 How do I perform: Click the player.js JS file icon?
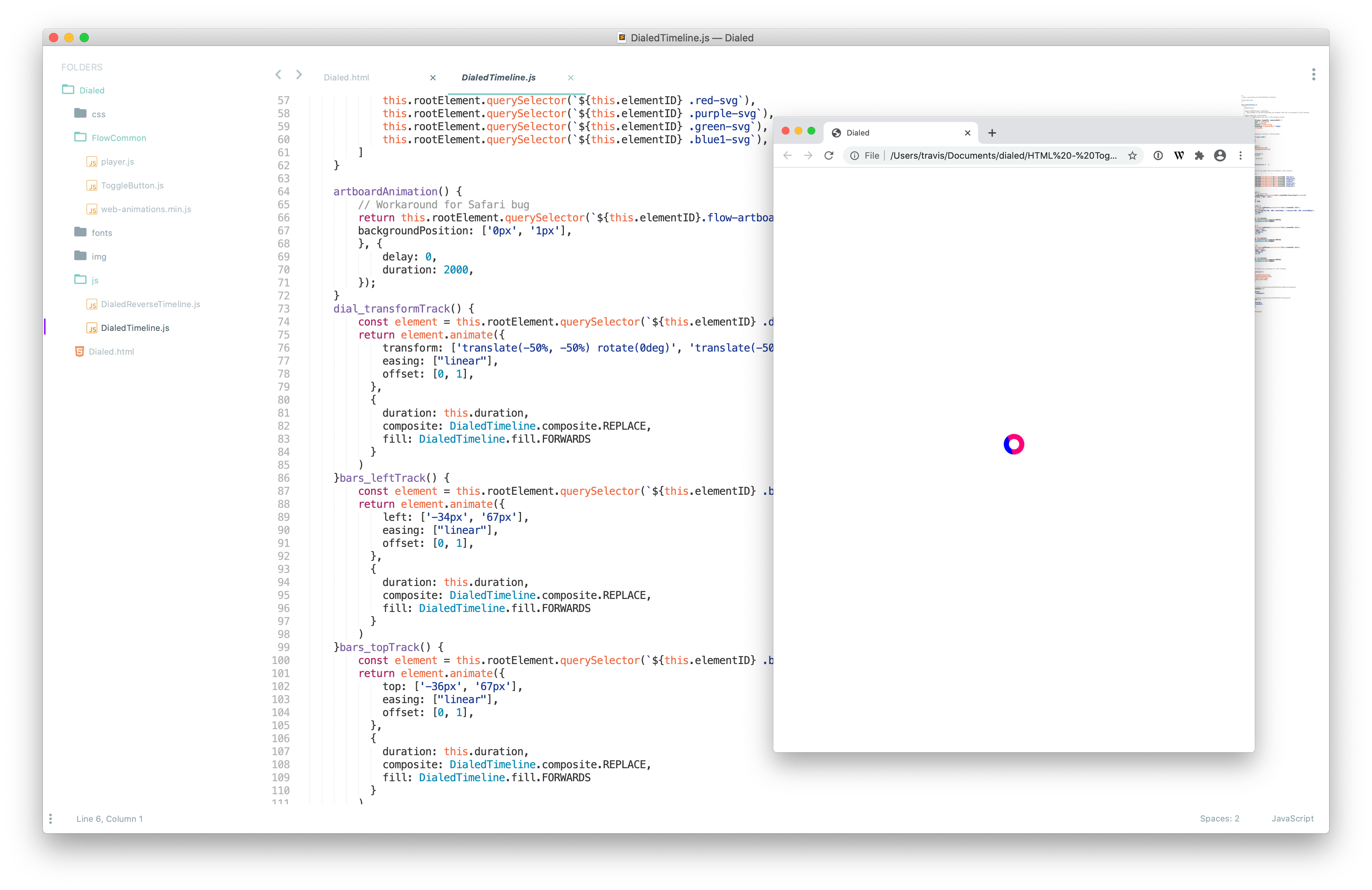click(x=91, y=162)
